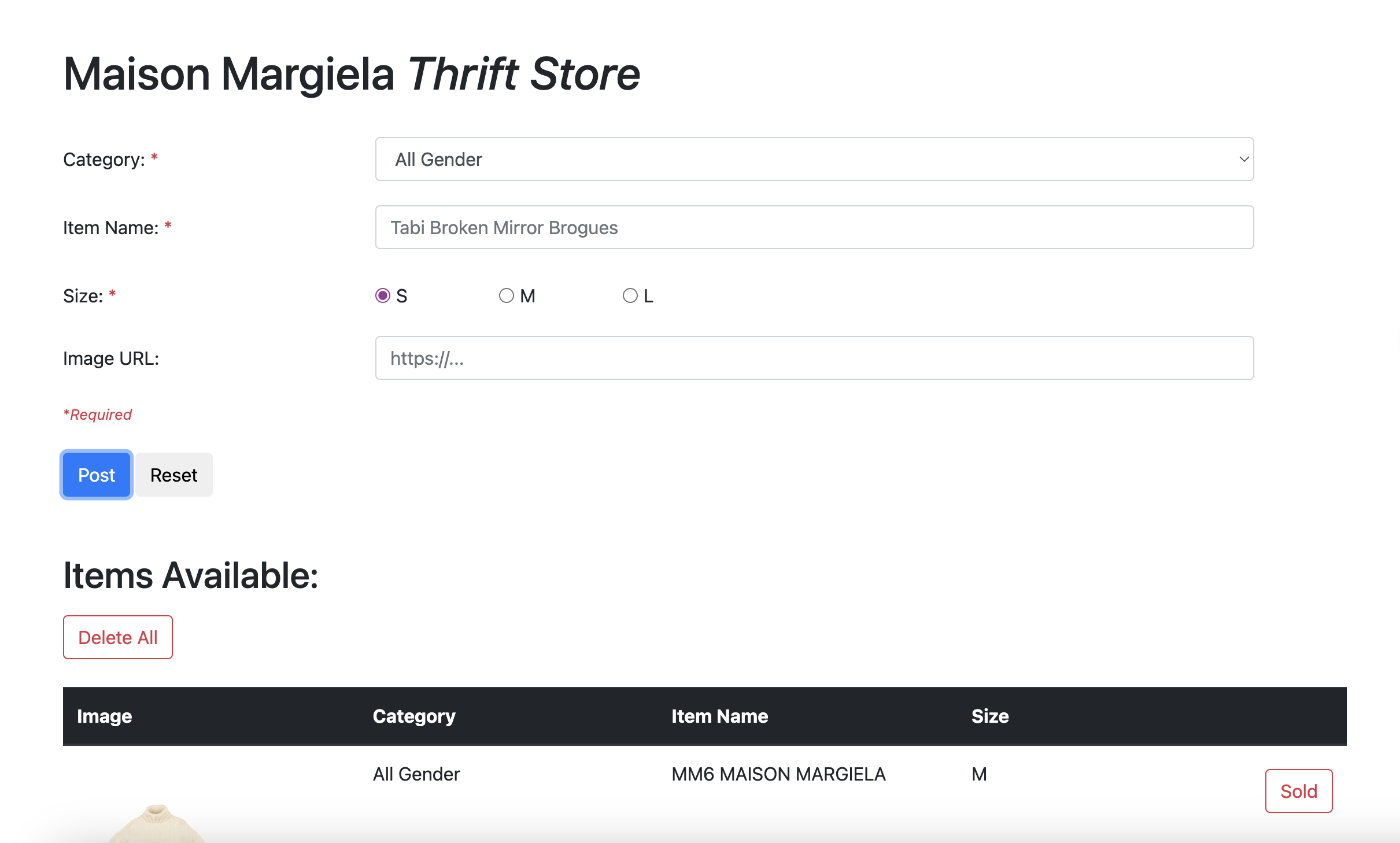Click the Category column header
Image resolution: width=1400 pixels, height=843 pixels.
pyautogui.click(x=414, y=716)
